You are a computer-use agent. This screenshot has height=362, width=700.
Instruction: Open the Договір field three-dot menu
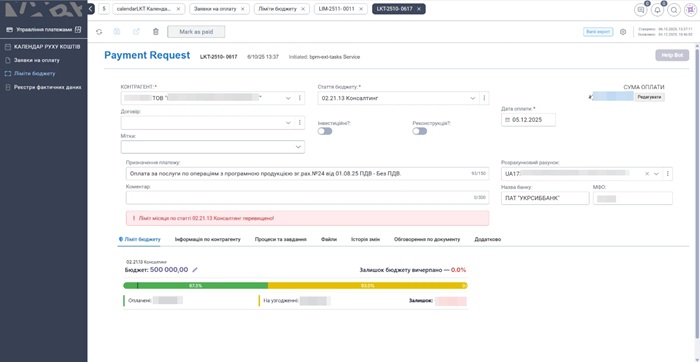(300, 122)
